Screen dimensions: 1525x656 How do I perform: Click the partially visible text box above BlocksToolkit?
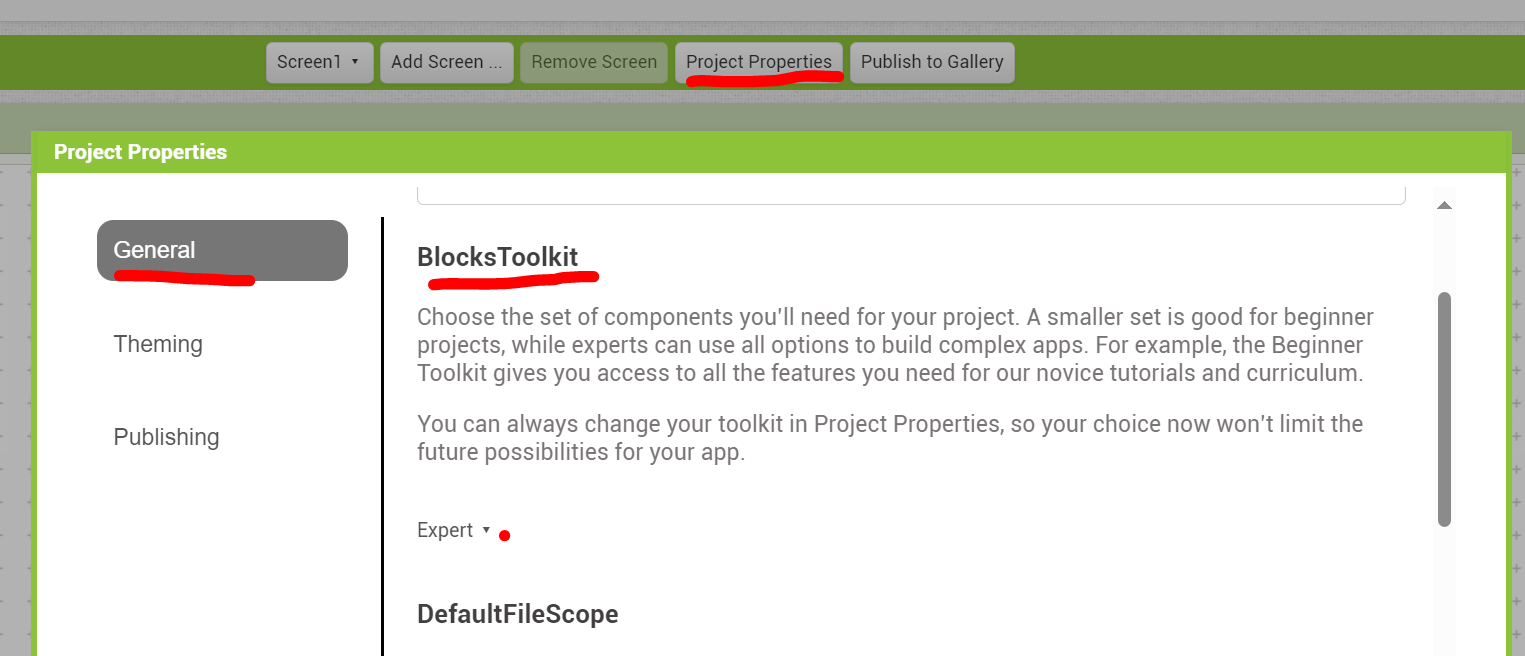point(910,194)
